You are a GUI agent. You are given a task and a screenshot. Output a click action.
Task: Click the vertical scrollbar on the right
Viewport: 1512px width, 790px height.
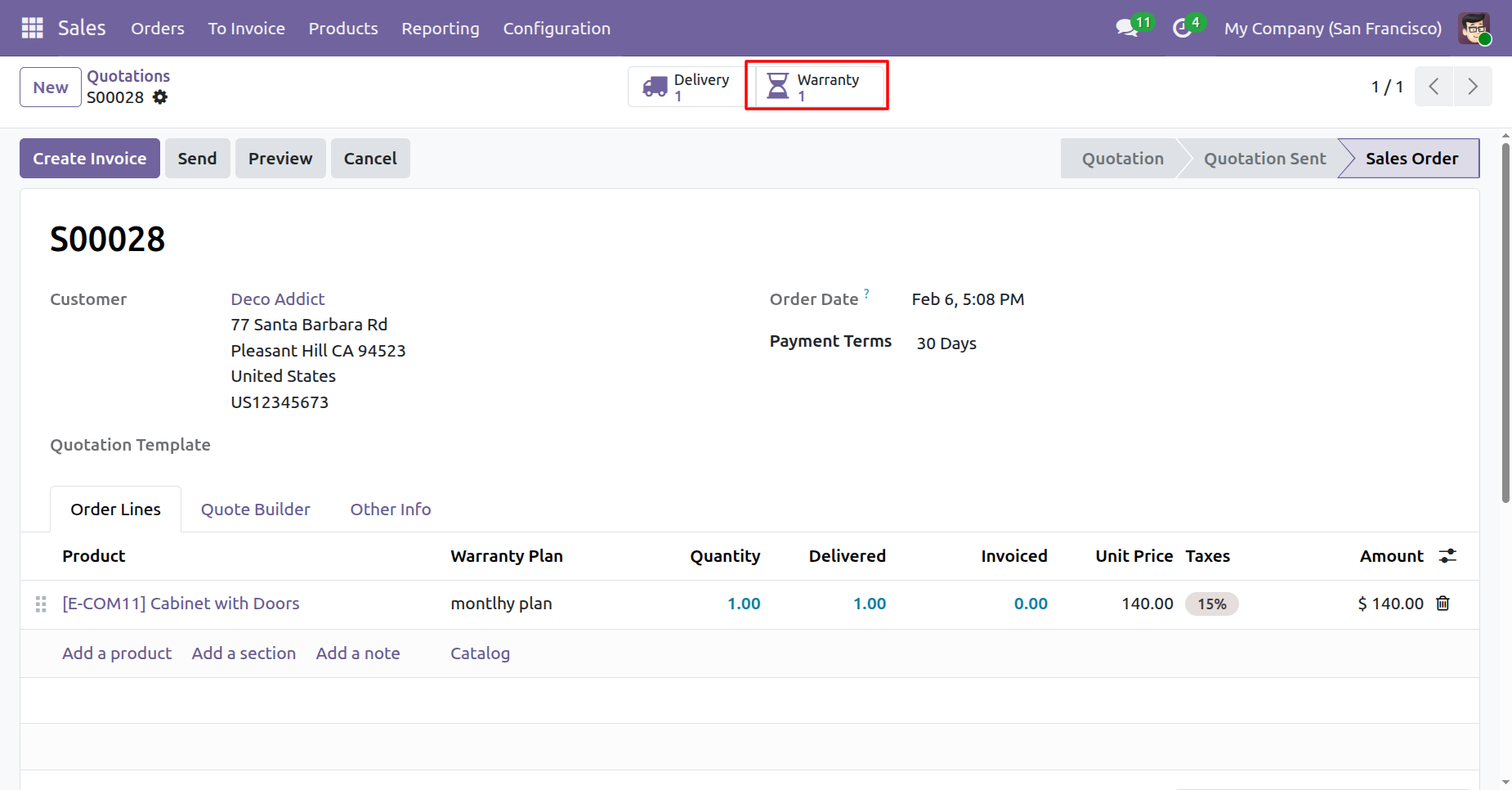pyautogui.click(x=1505, y=327)
